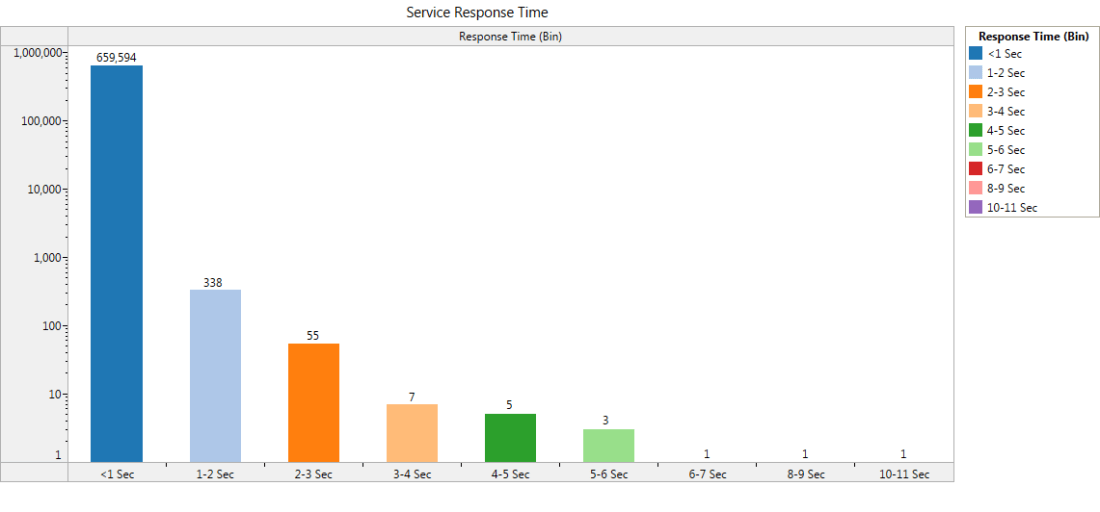Select the 6-7 Sec x-axis label
This screenshot has width=1100, height=512.
(x=706, y=474)
